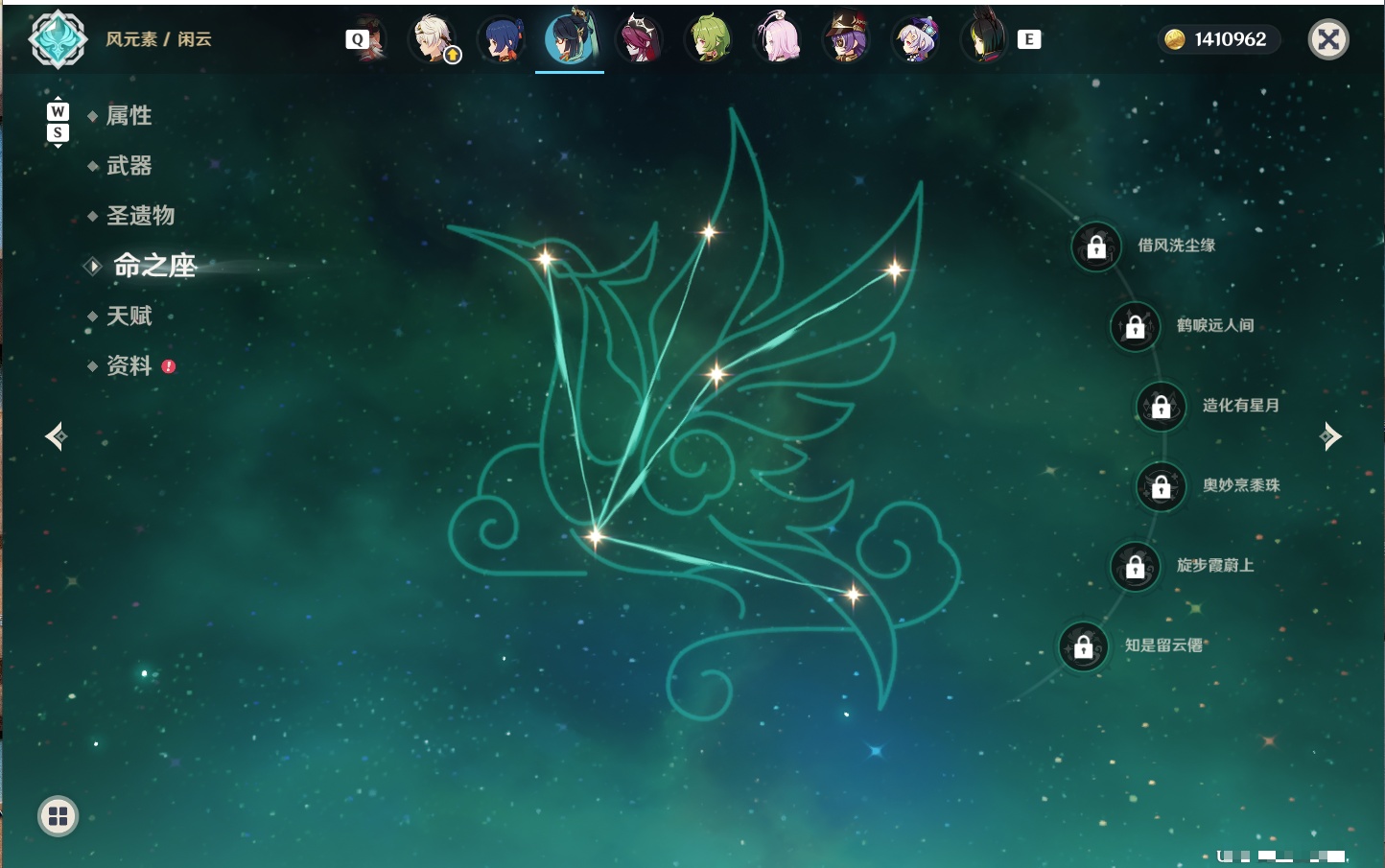Select the purple-haired character with brown cap
1385x868 pixels.
[x=847, y=39]
